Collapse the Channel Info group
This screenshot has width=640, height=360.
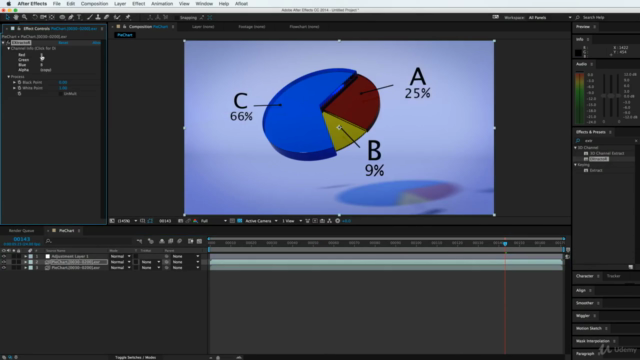point(9,48)
